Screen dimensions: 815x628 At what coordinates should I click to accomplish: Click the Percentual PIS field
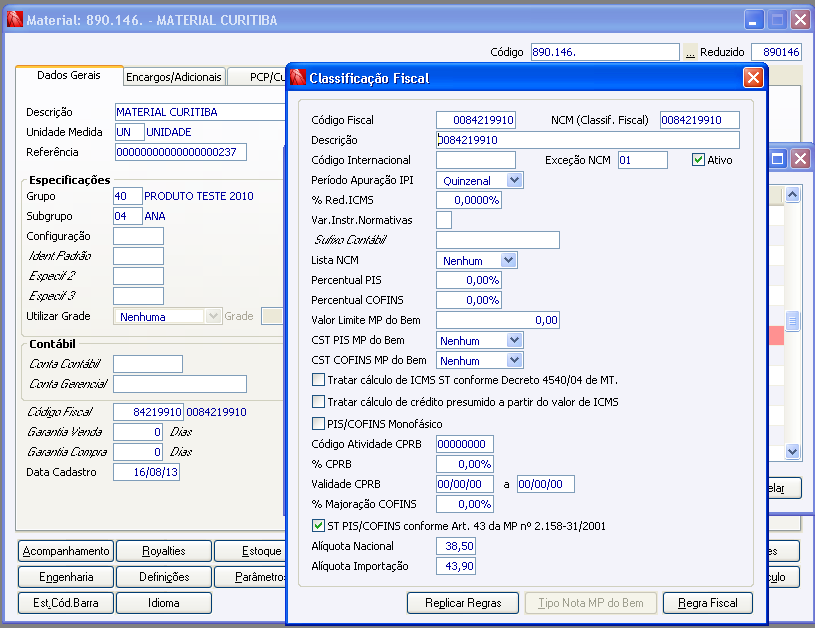tap(469, 280)
